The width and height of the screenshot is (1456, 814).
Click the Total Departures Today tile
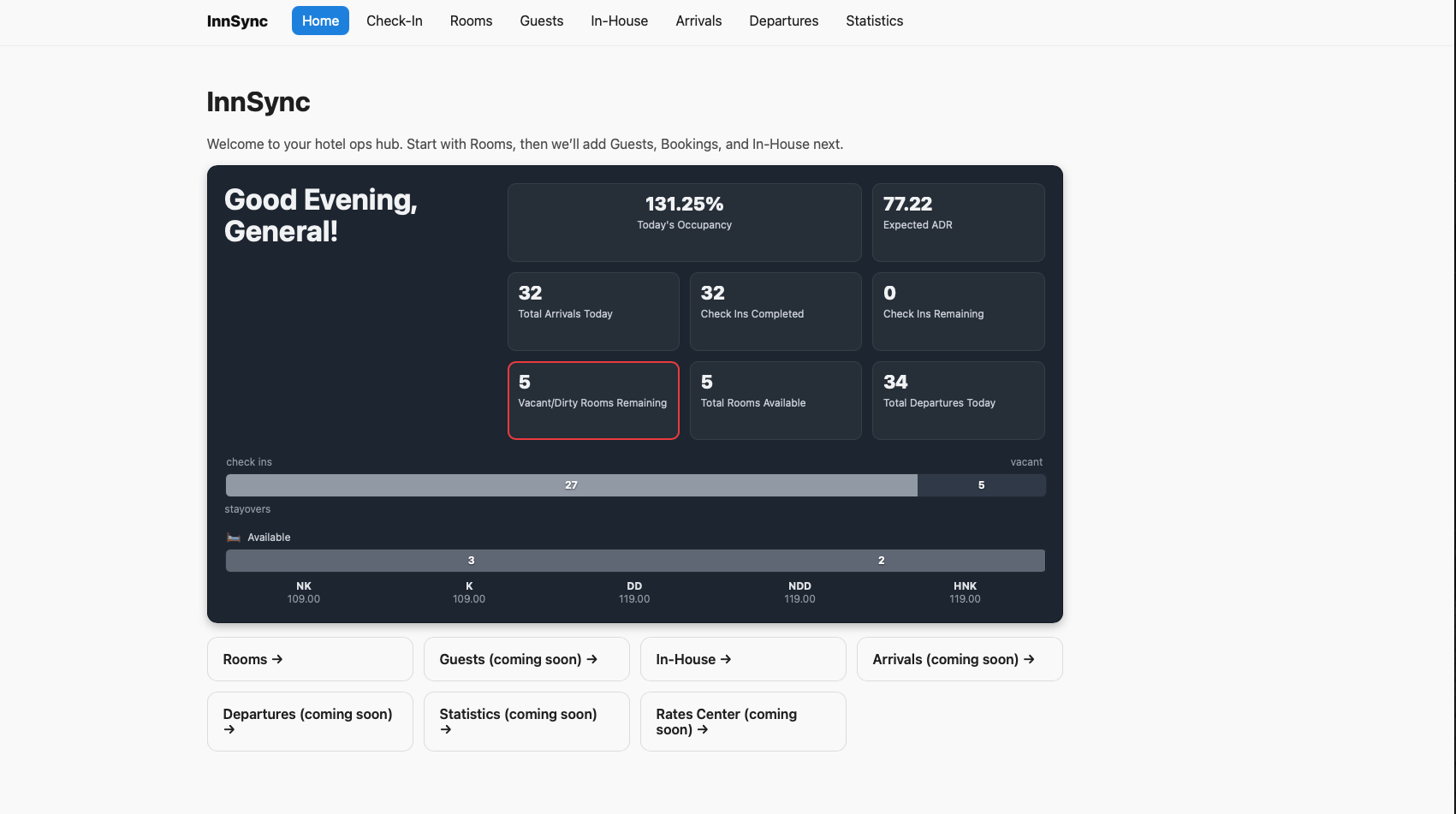(x=958, y=401)
